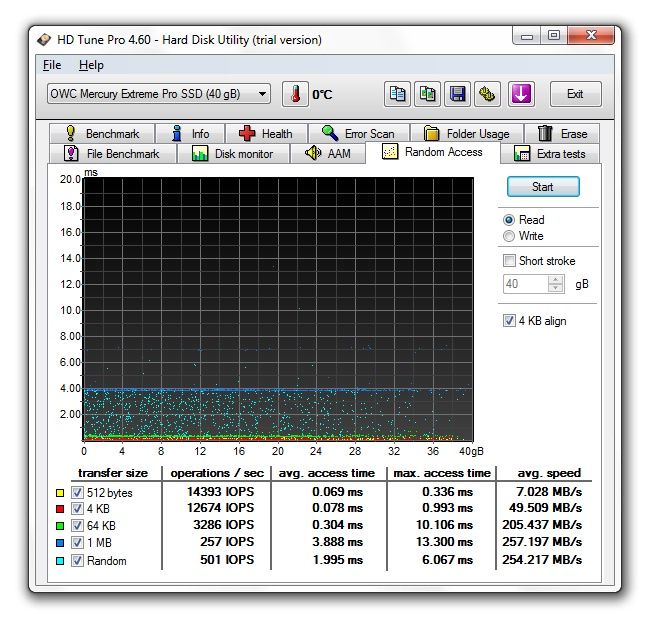Click the Exit button
The width and height of the screenshot is (650, 620).
(x=575, y=94)
